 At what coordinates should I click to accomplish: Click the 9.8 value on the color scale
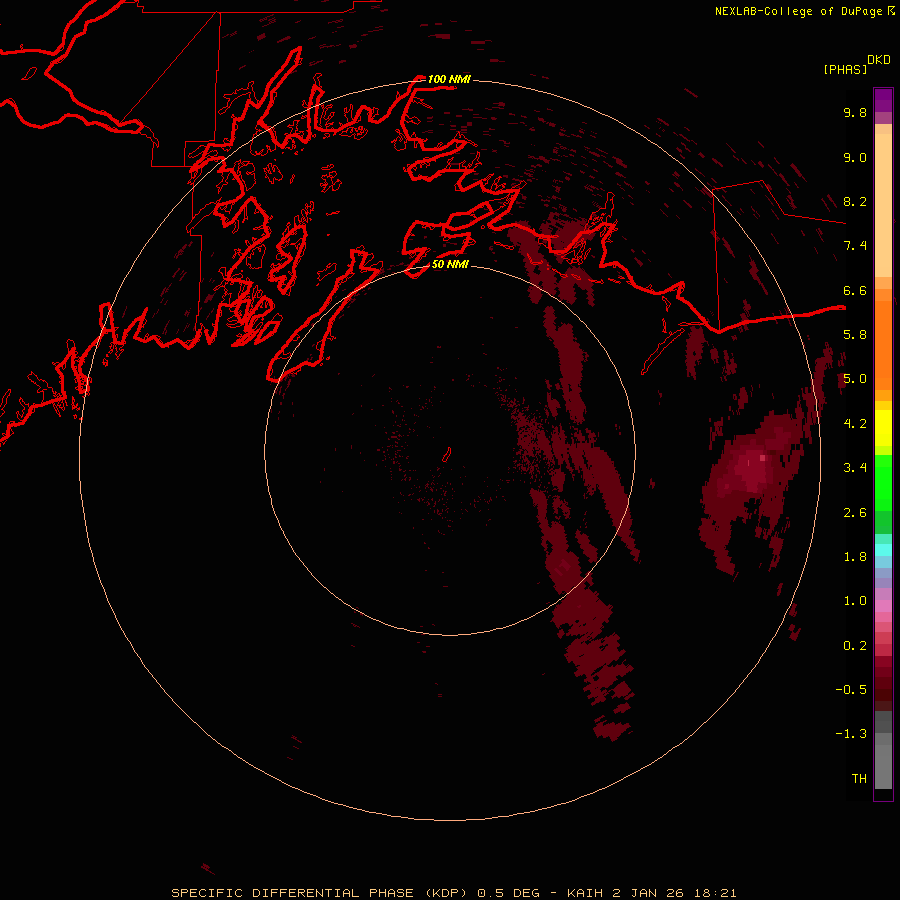[855, 112]
